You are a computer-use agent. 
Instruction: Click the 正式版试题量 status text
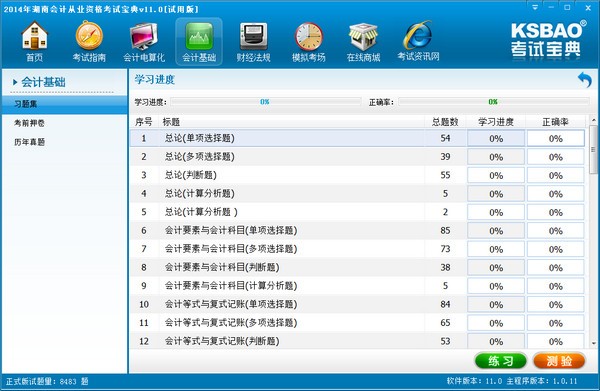point(47,381)
